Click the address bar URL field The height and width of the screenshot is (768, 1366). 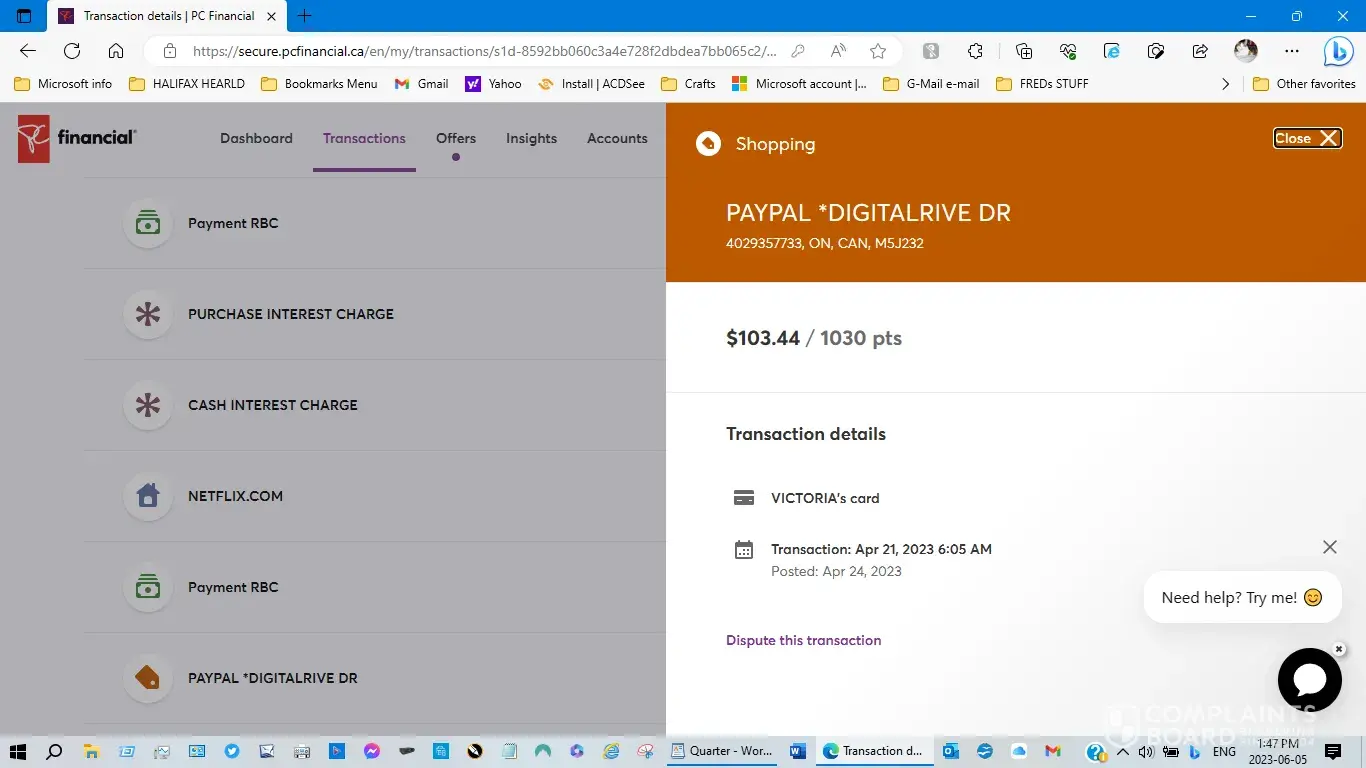480,51
